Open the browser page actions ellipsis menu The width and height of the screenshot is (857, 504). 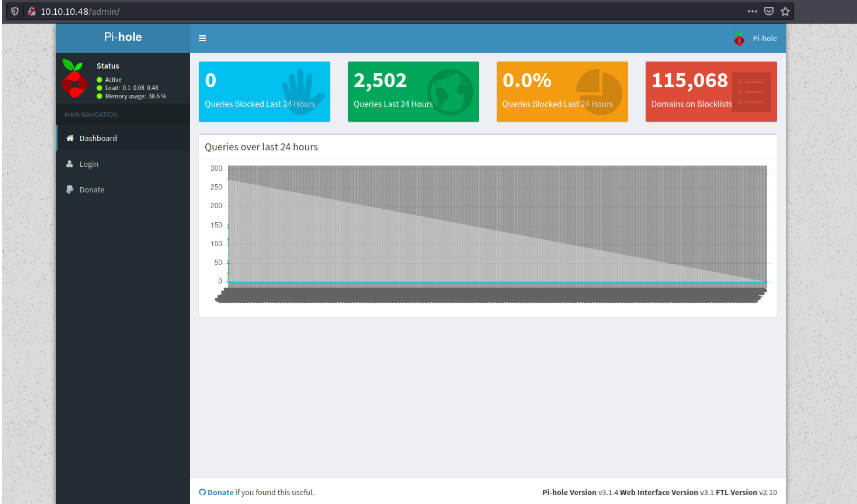[752, 11]
